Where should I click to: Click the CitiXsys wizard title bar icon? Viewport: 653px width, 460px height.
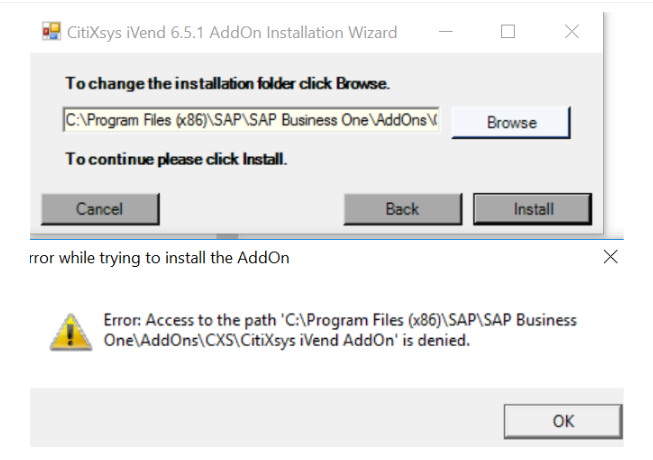click(x=51, y=32)
